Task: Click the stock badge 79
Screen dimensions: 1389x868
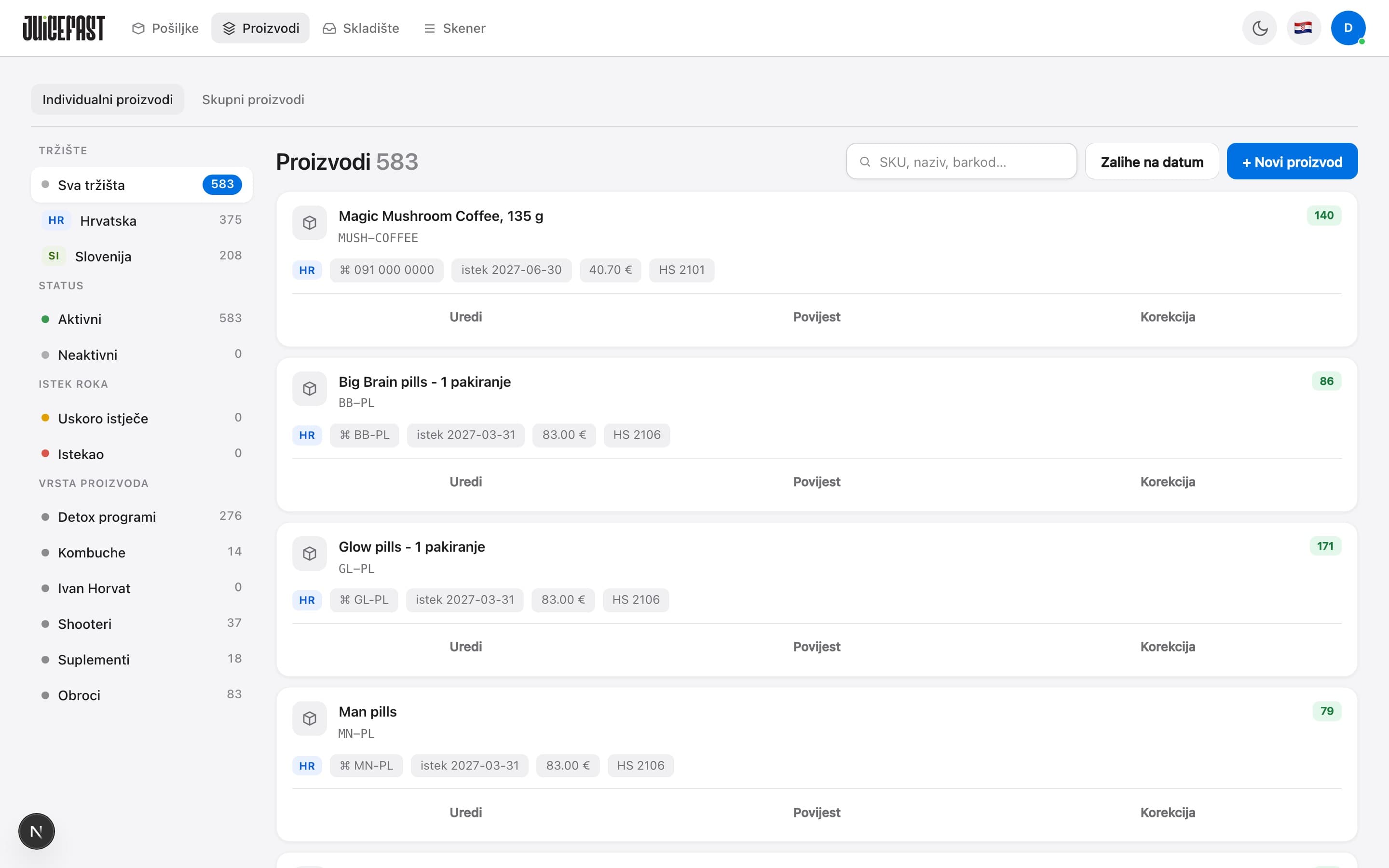Action: (x=1326, y=711)
